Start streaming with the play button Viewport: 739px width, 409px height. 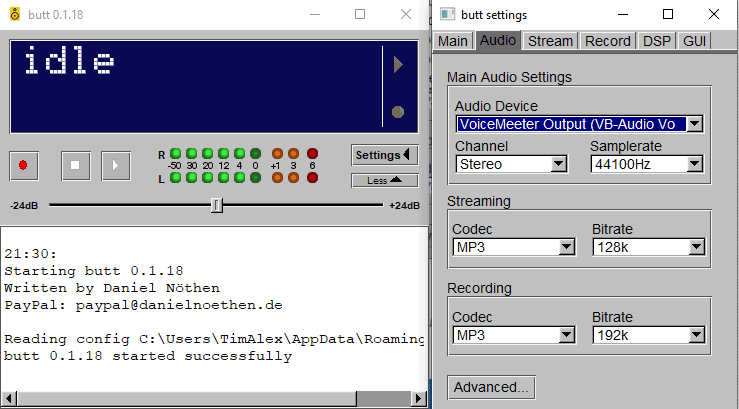(116, 165)
